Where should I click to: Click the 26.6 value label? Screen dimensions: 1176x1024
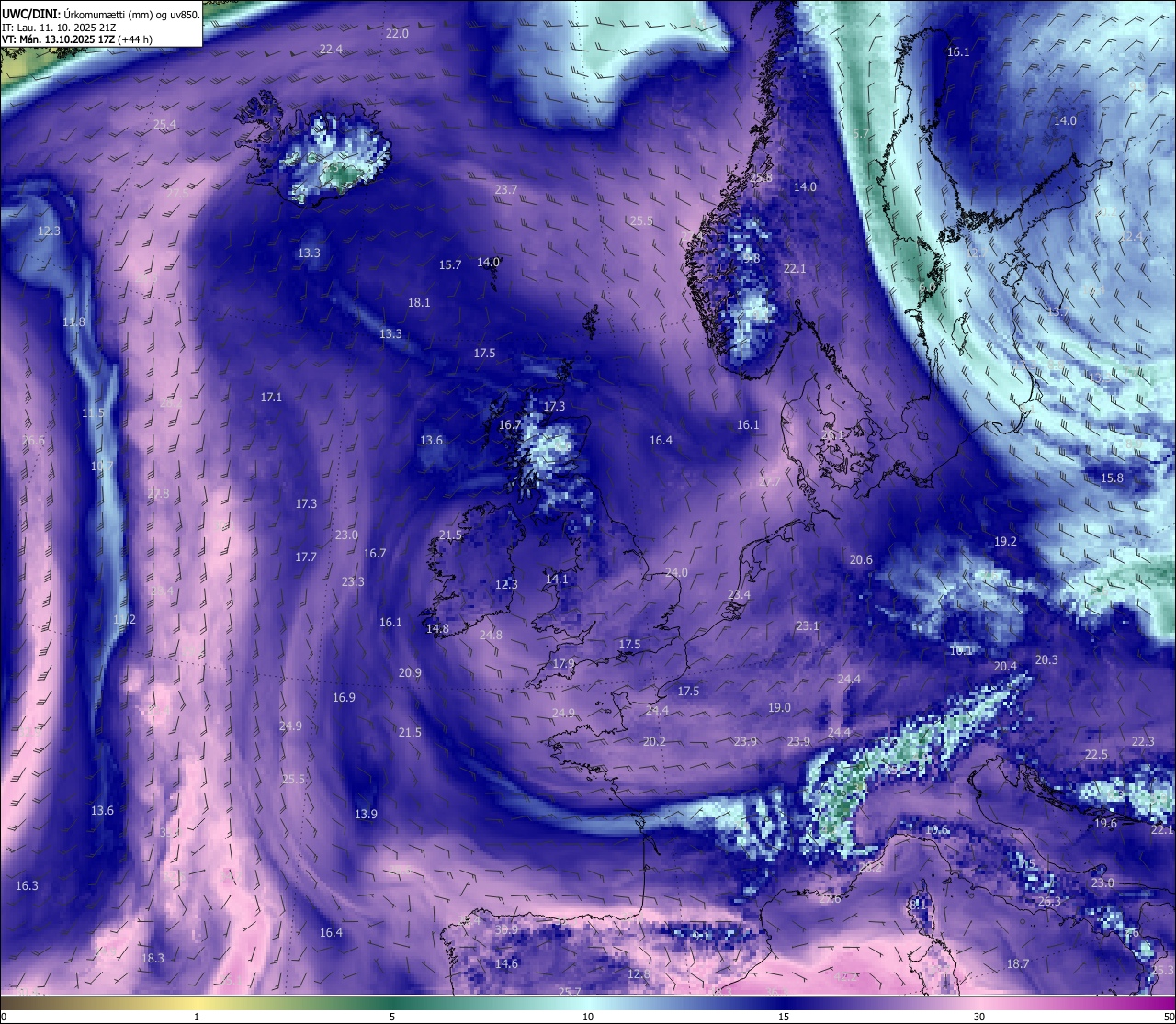pyautogui.click(x=33, y=440)
